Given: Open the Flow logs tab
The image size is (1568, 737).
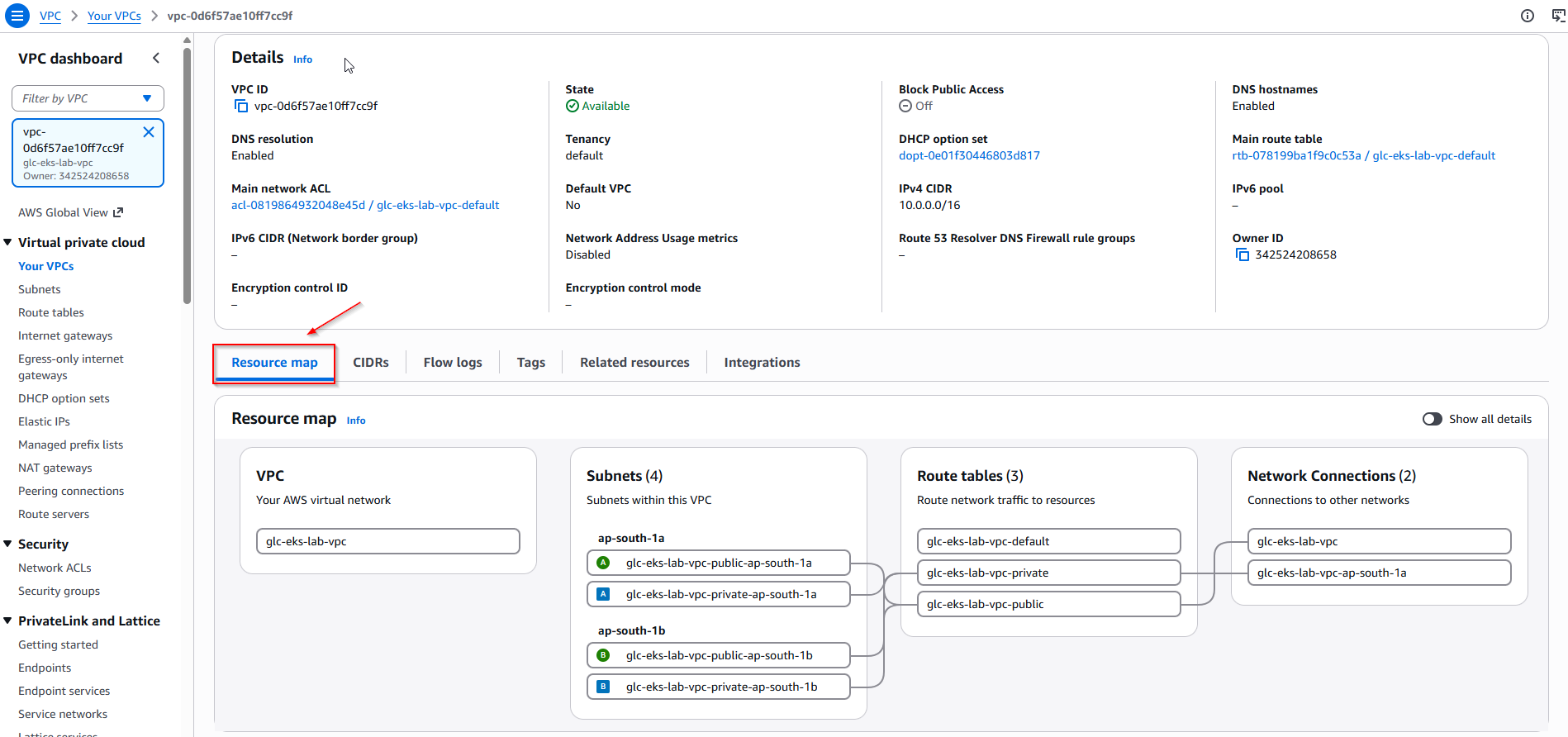Looking at the screenshot, I should pyautogui.click(x=453, y=363).
